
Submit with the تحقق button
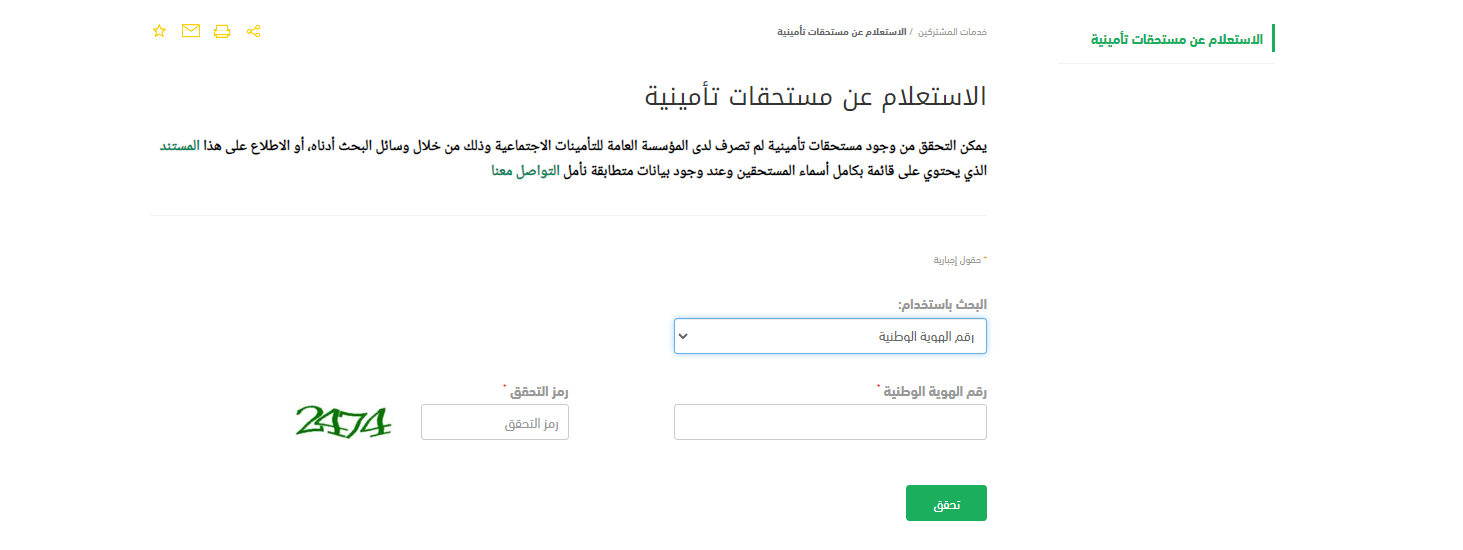pyautogui.click(x=946, y=503)
